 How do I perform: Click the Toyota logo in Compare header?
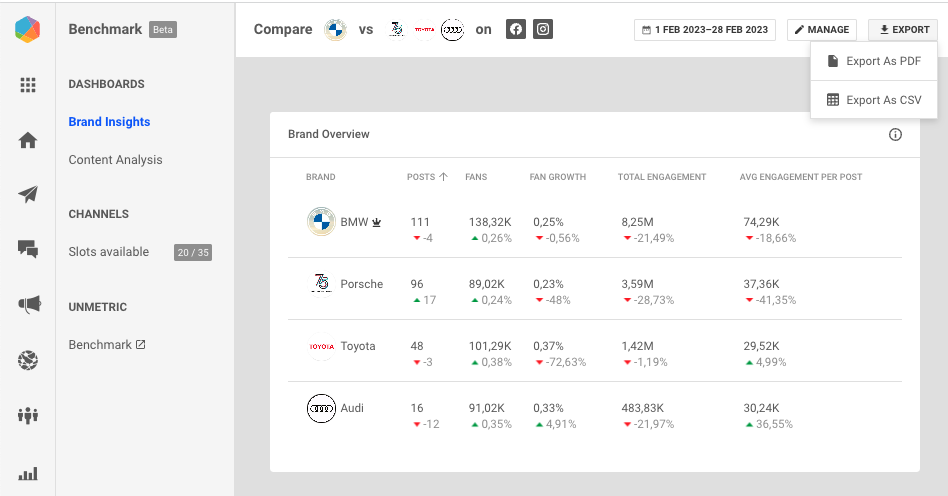(424, 30)
